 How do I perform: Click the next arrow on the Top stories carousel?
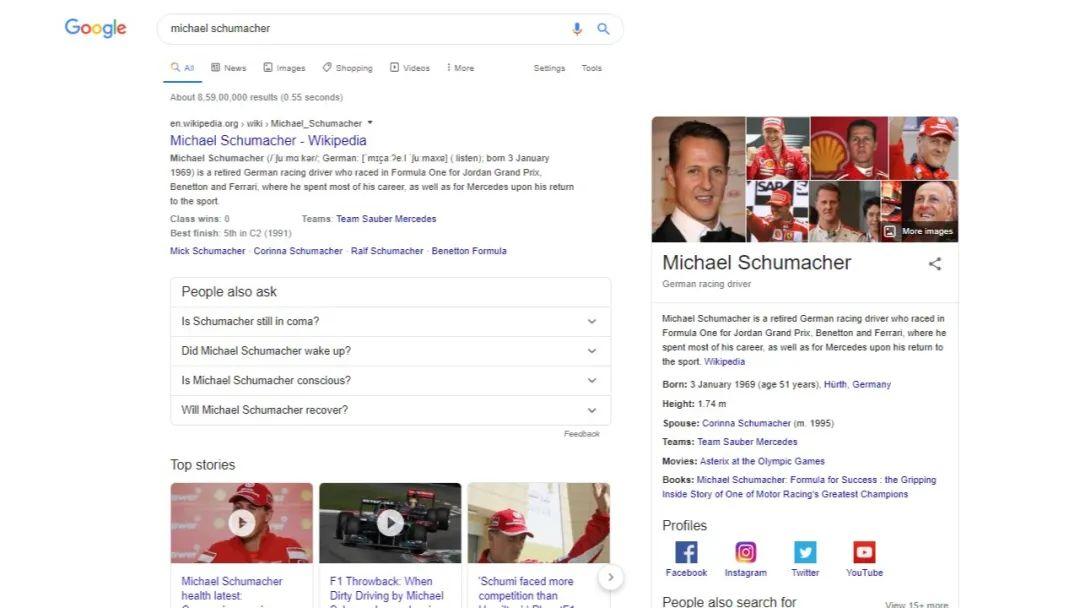(x=610, y=577)
